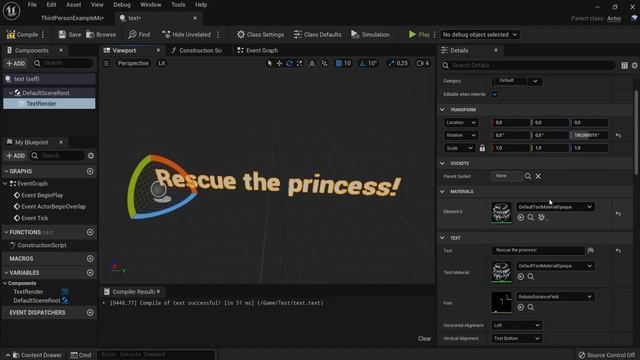Choose the translate tool in viewport
This screenshot has height=360, width=640.
(280, 63)
